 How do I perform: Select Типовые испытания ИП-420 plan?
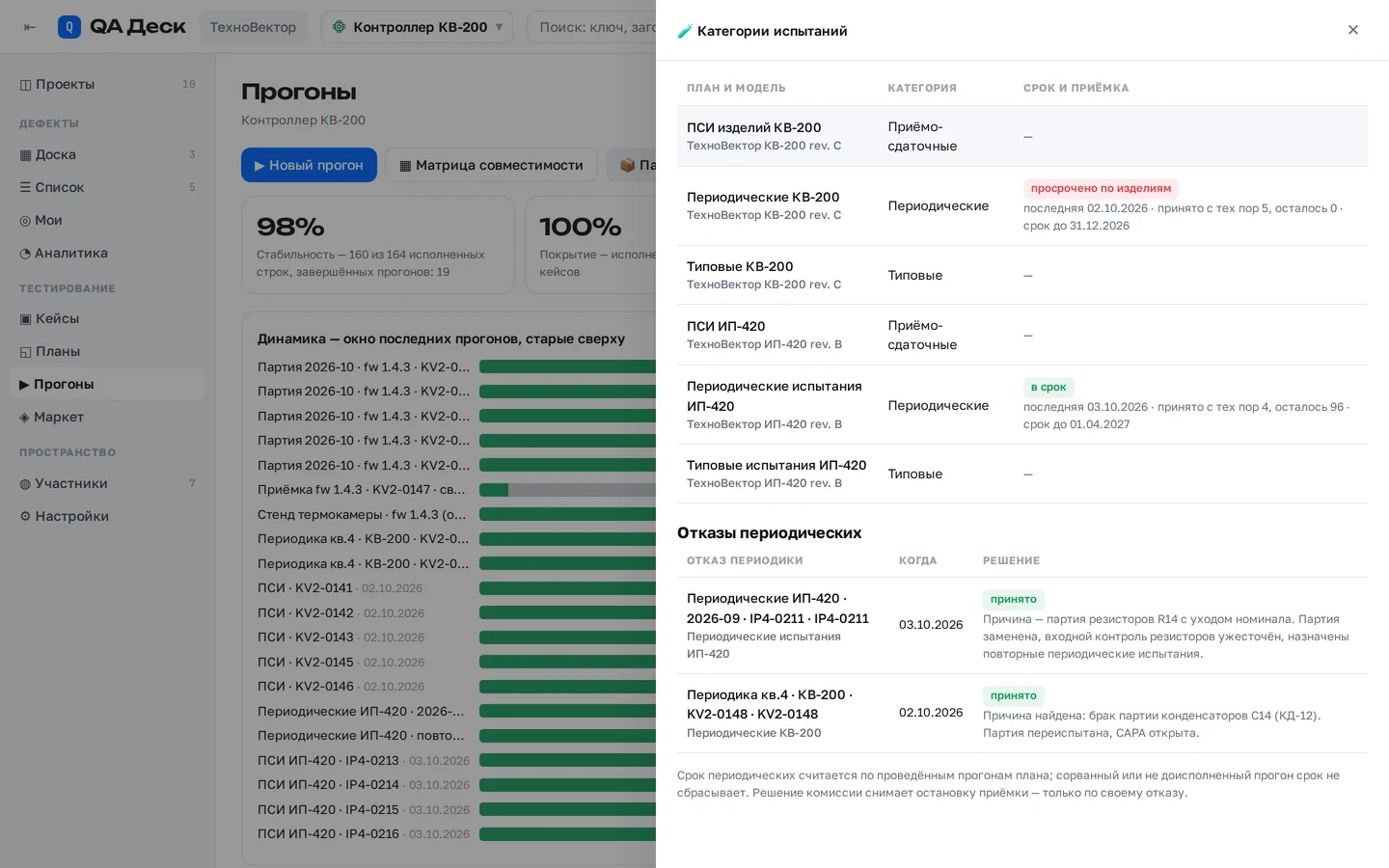(1022, 475)
